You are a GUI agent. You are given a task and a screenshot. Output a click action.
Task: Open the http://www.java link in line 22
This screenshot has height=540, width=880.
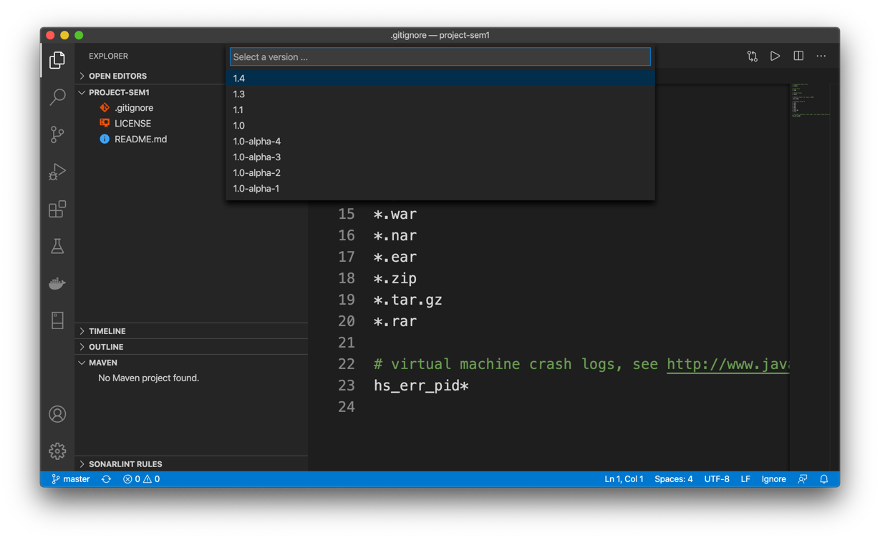pyautogui.click(x=728, y=364)
